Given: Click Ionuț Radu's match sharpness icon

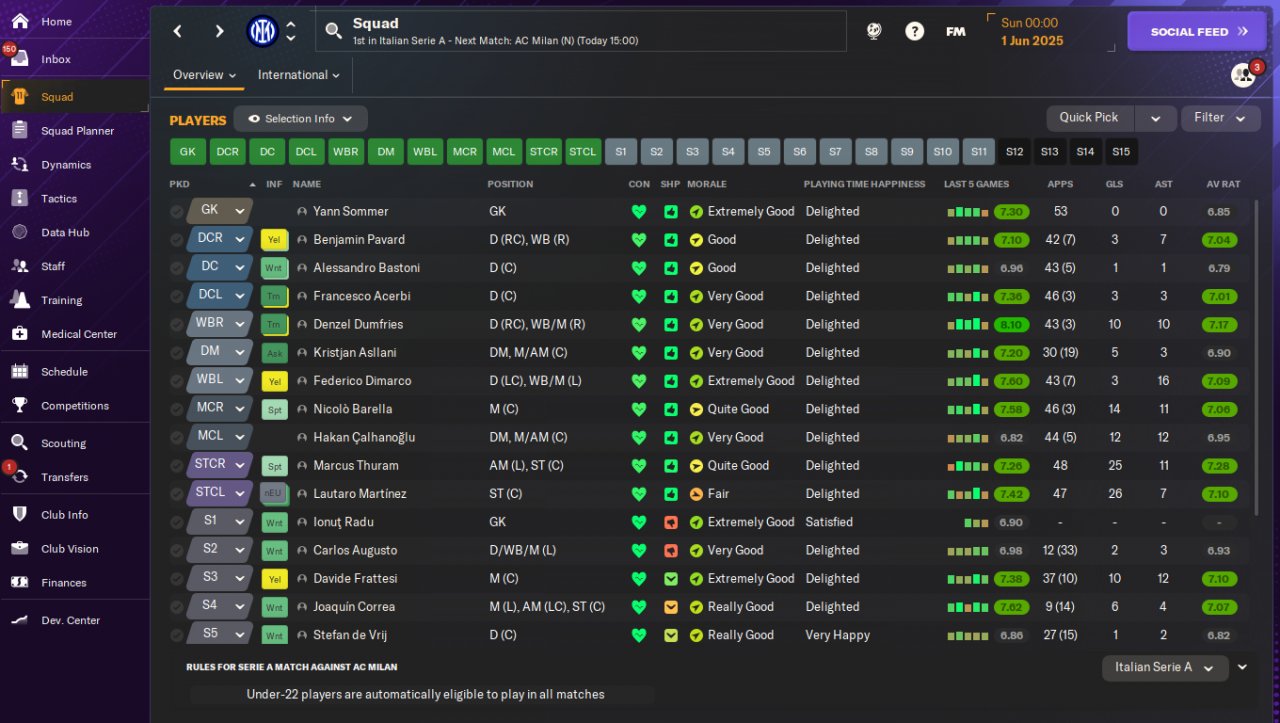Looking at the screenshot, I should tap(670, 522).
